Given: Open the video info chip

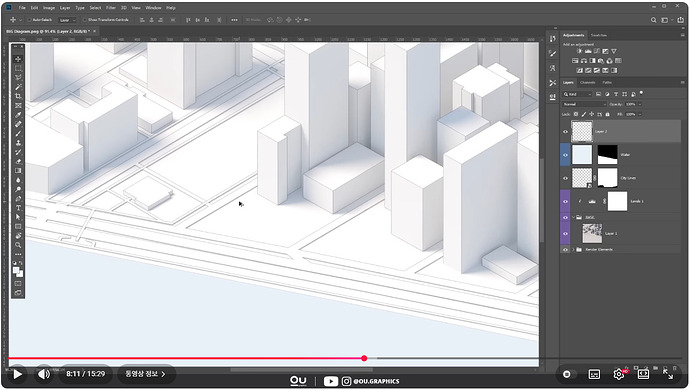Looking at the screenshot, I should (145, 374).
